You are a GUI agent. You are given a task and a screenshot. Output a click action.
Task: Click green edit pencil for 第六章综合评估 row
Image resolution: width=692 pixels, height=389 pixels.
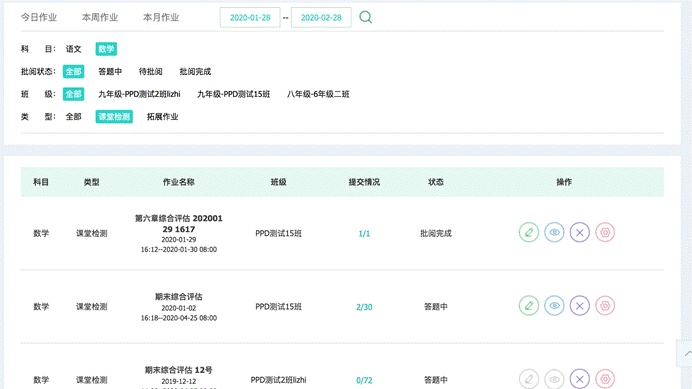coord(529,232)
